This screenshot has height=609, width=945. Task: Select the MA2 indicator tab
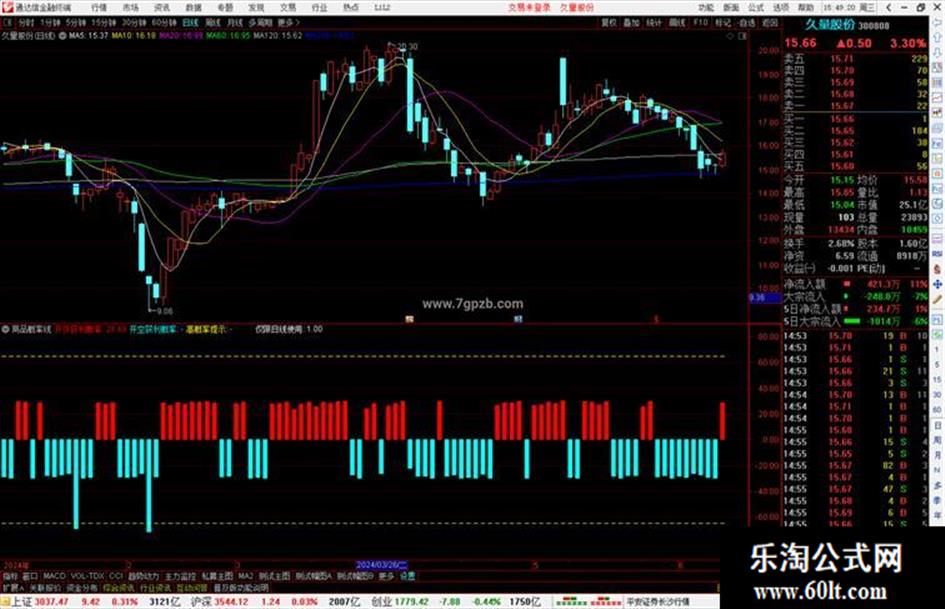pyautogui.click(x=245, y=576)
